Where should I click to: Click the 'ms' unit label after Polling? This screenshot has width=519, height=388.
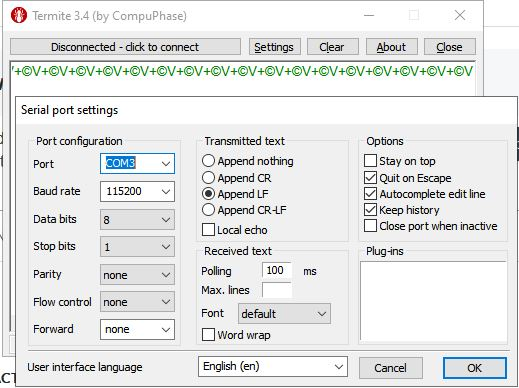coord(310,271)
